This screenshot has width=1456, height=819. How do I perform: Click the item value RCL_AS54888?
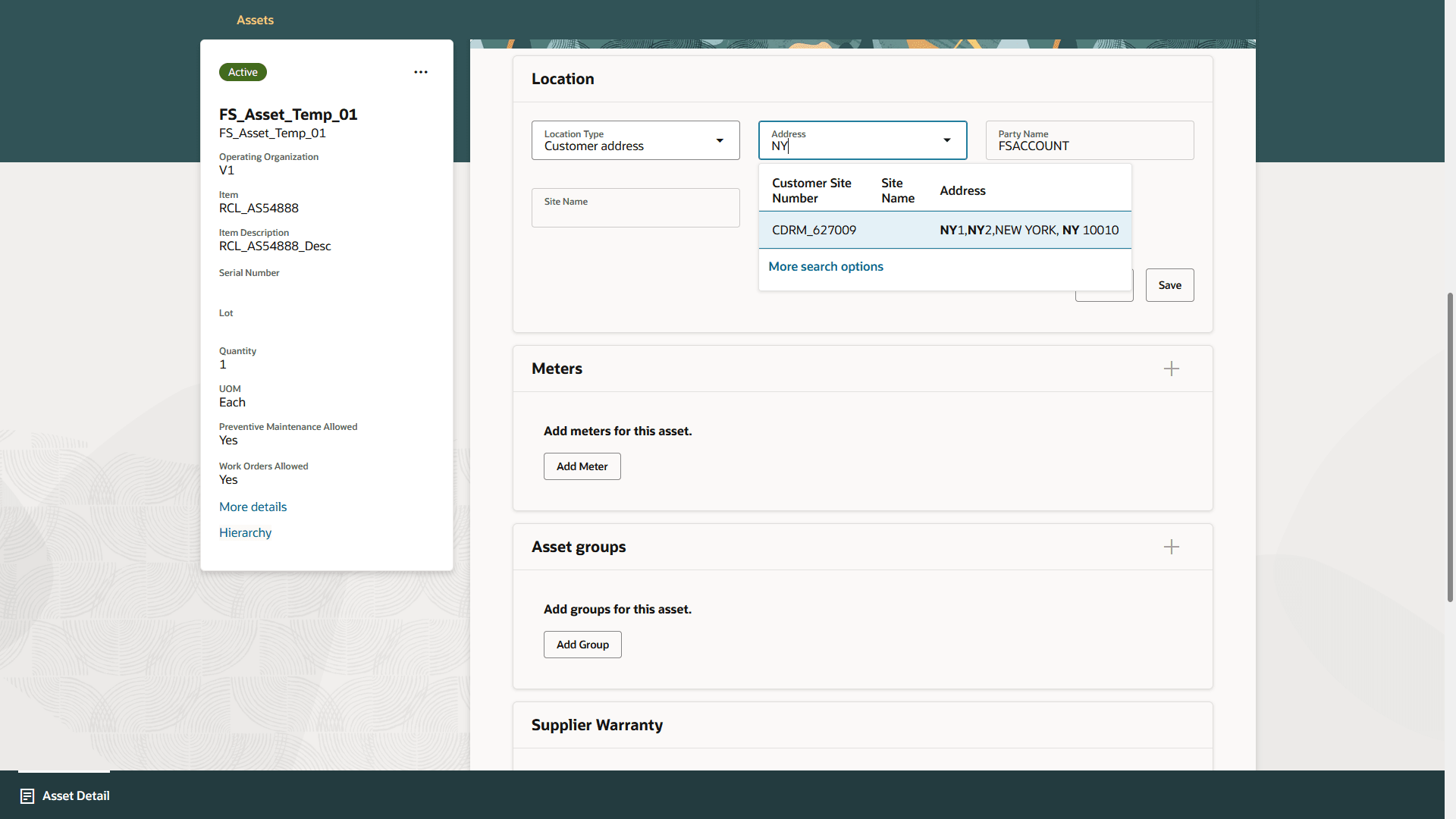pyautogui.click(x=259, y=209)
